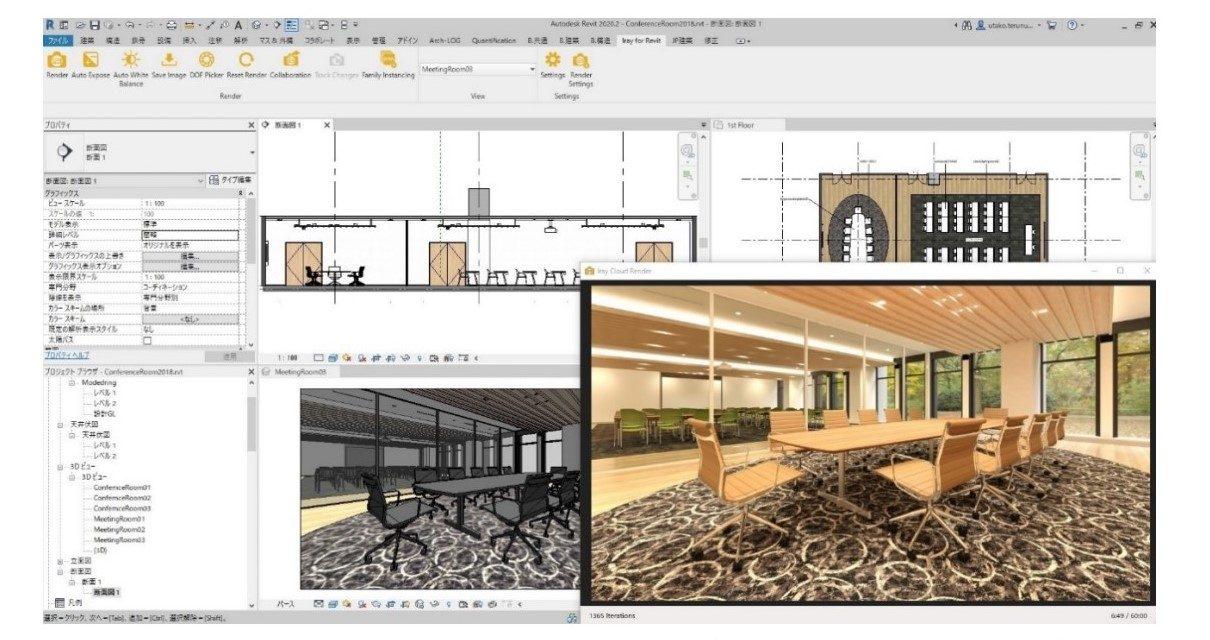Select MeetingRoom02 in the Project Browser
Viewport: 1210px width, 640px height.
(119, 529)
